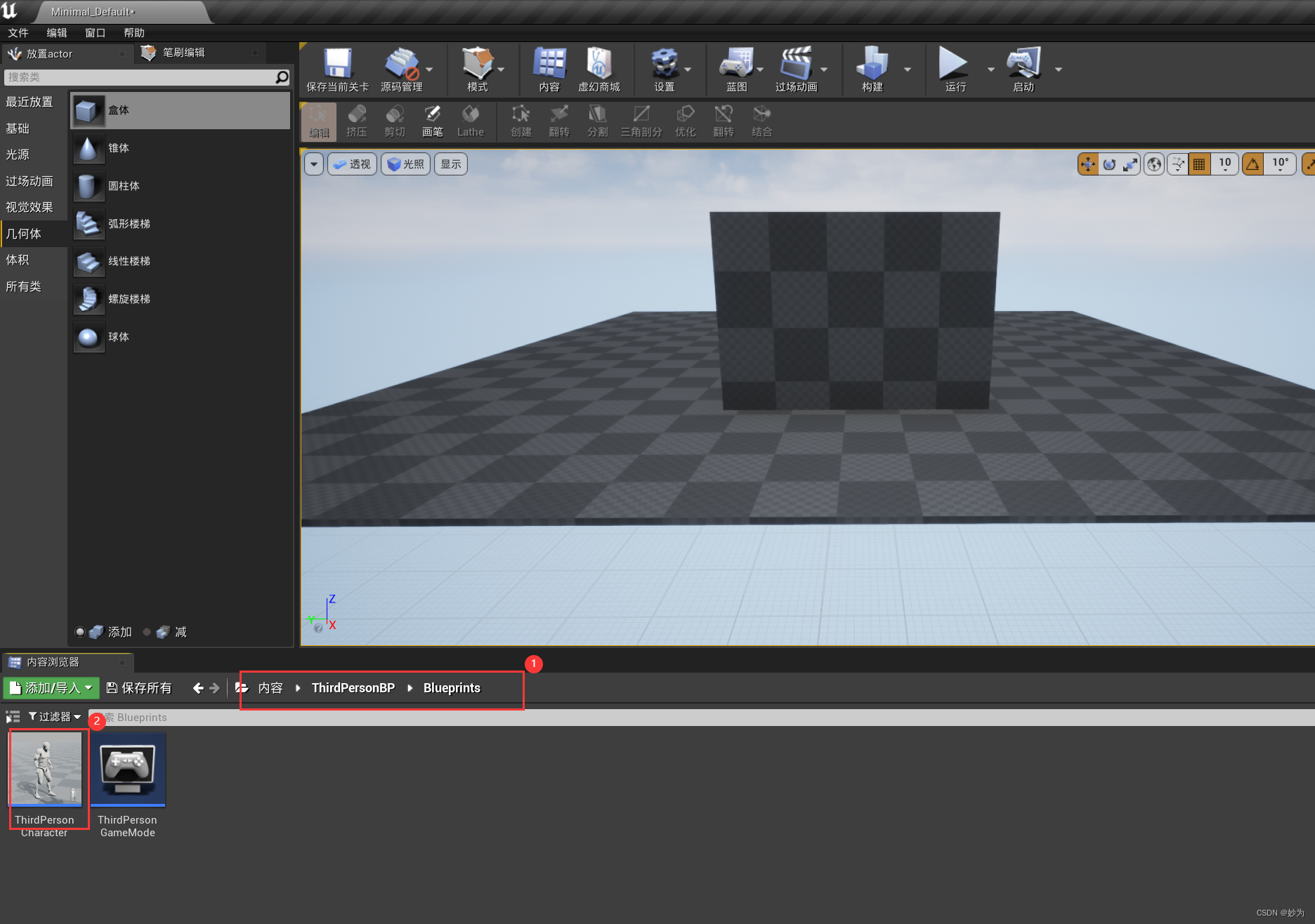Screen dimensions: 1315x924
Task: Toggle the sources panel view icon
Action: tap(13, 717)
